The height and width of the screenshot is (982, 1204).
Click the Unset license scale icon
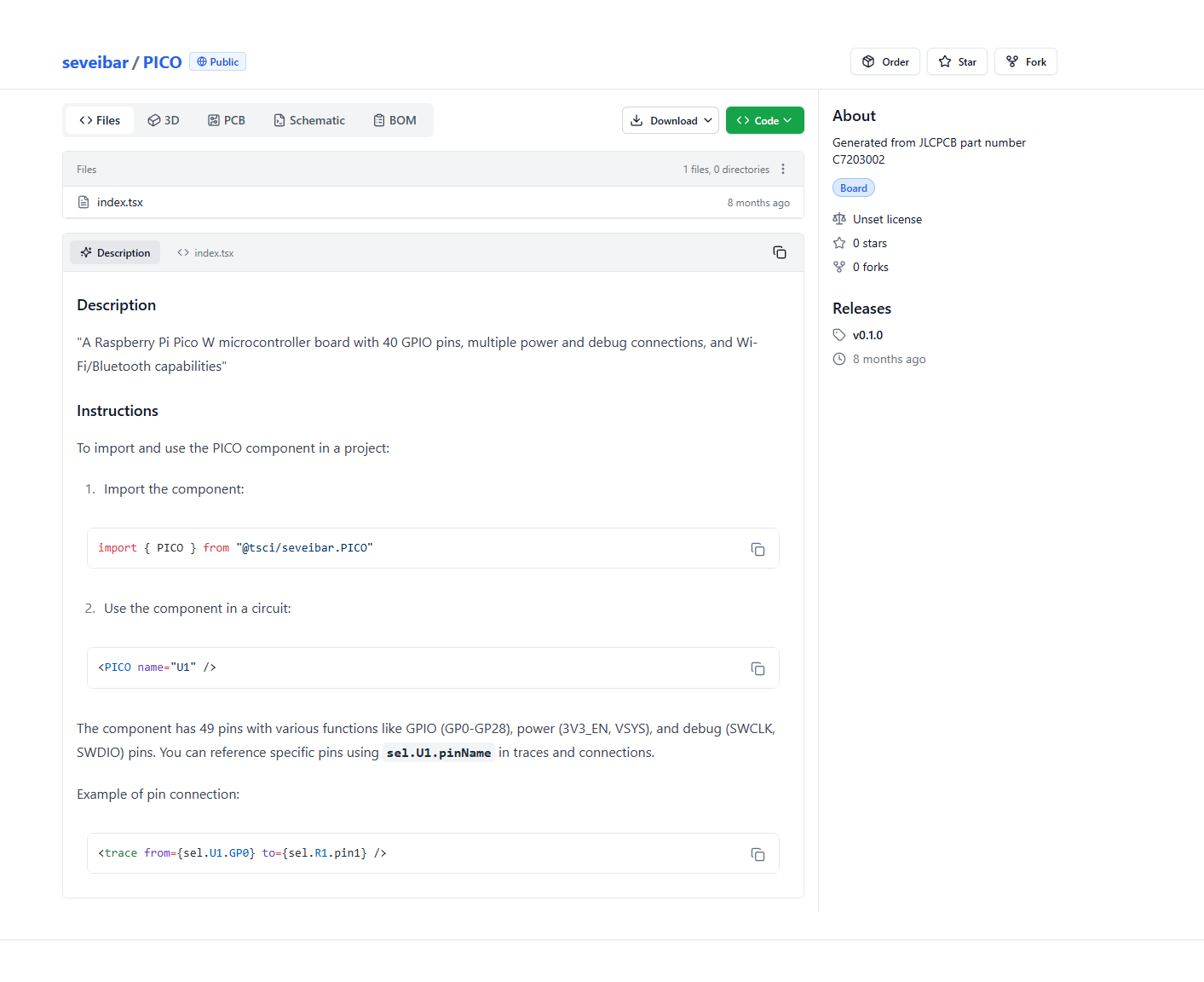pyautogui.click(x=839, y=219)
